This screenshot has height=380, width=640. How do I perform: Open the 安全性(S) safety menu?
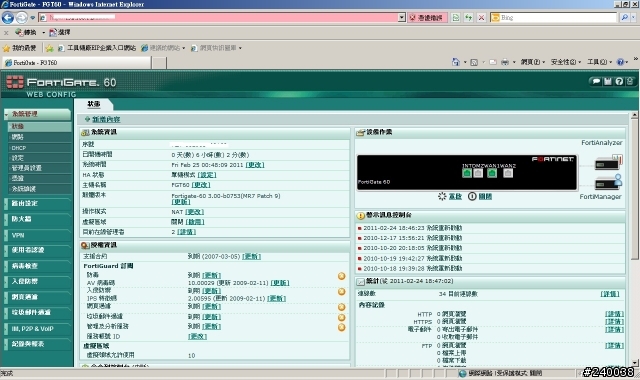click(x=565, y=62)
